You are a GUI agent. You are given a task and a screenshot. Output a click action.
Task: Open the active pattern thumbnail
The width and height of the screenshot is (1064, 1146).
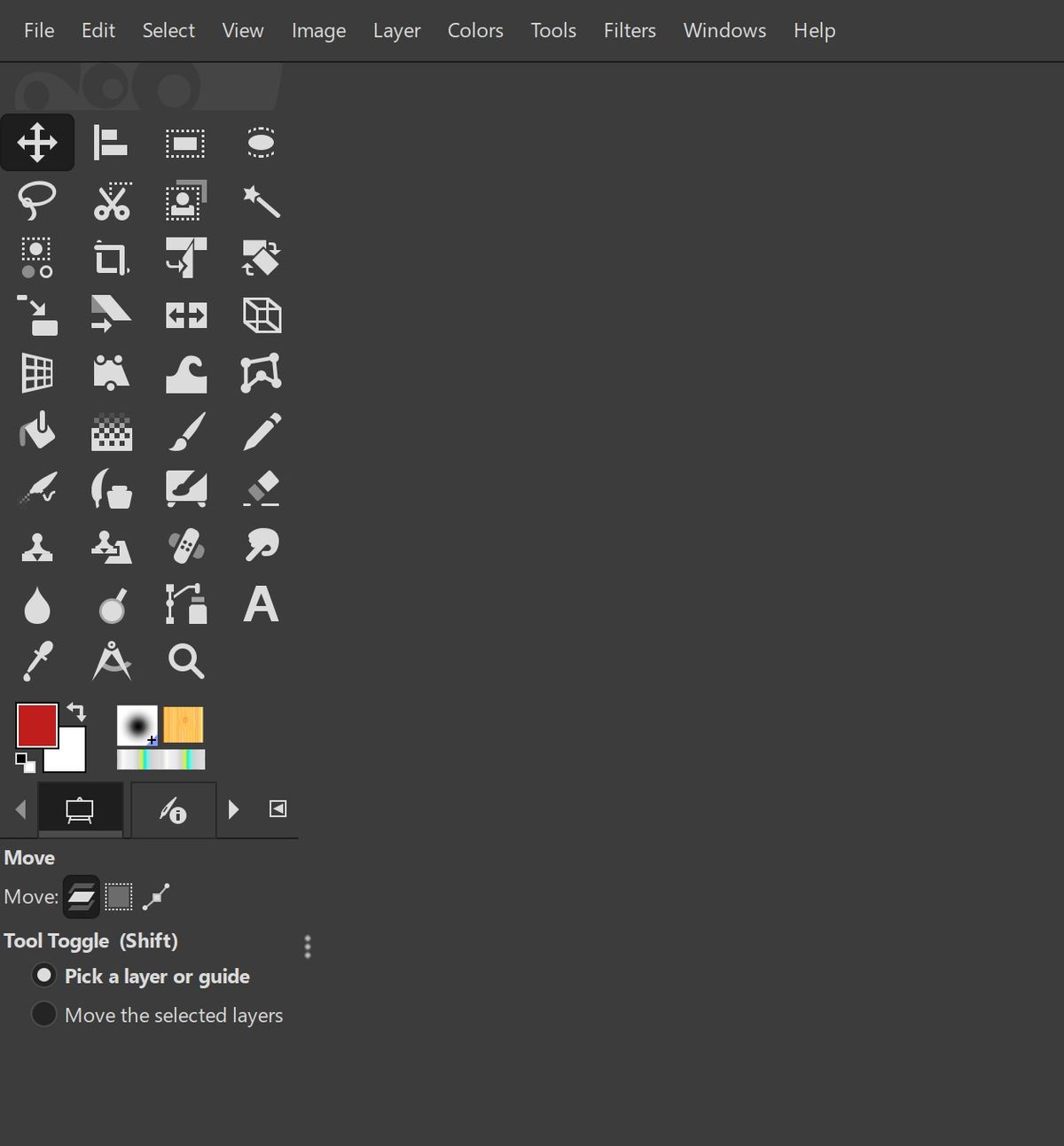(184, 724)
